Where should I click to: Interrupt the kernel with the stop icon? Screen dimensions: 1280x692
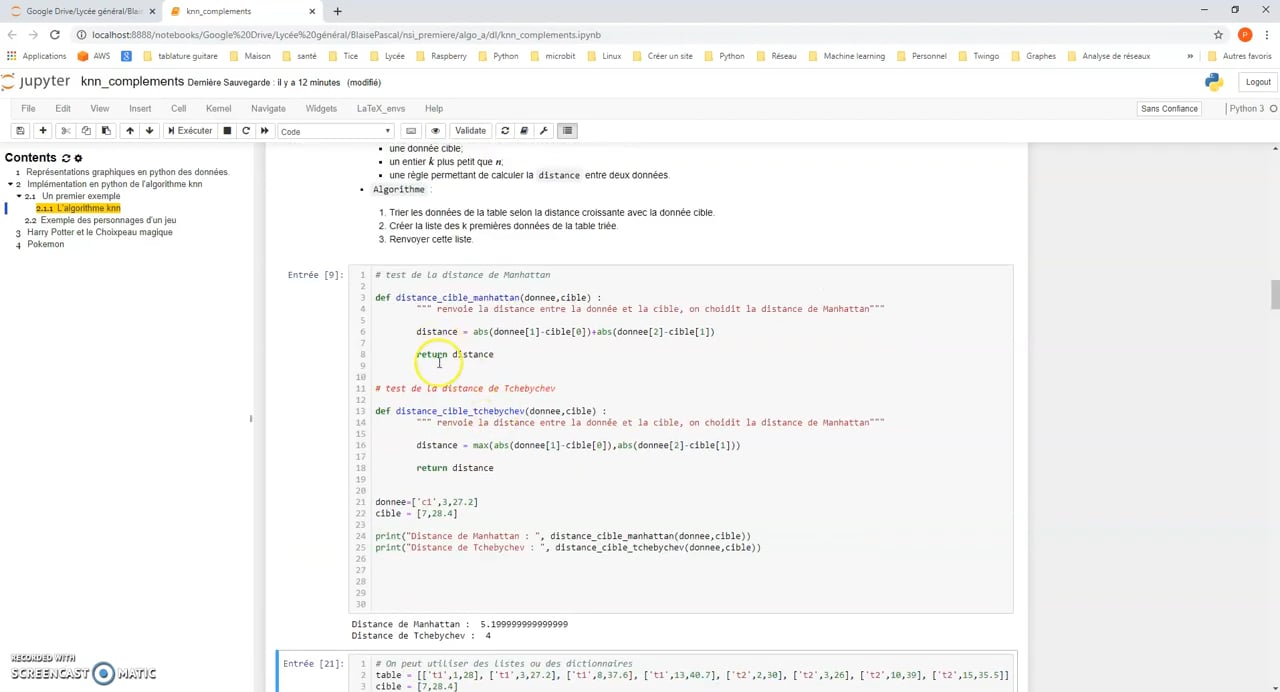(227, 131)
